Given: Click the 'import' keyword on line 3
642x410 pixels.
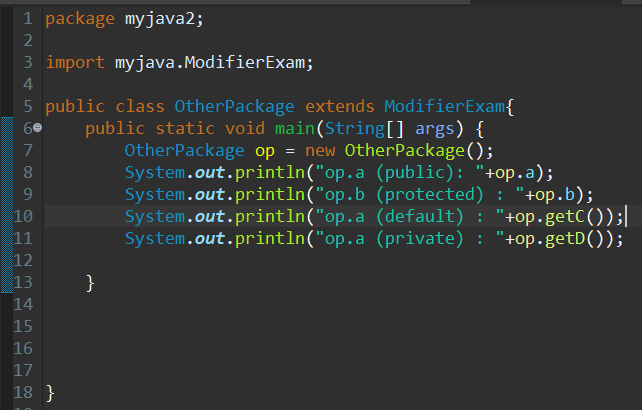Looking at the screenshot, I should [x=75, y=63].
